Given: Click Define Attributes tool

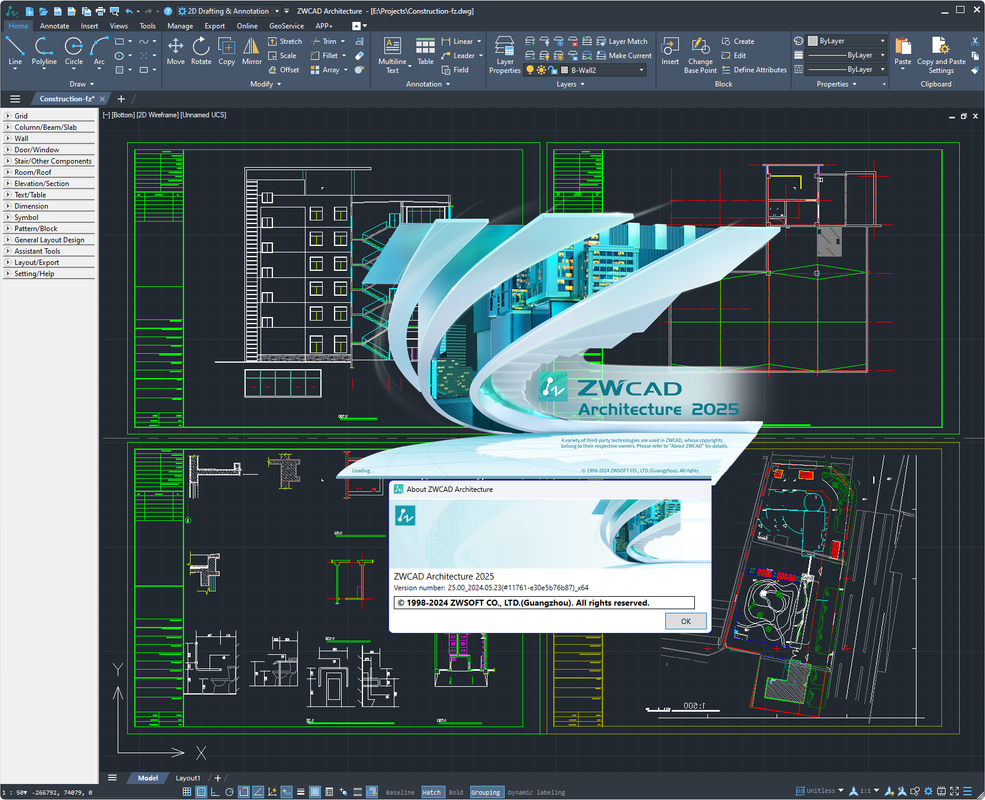Looking at the screenshot, I should [x=754, y=70].
